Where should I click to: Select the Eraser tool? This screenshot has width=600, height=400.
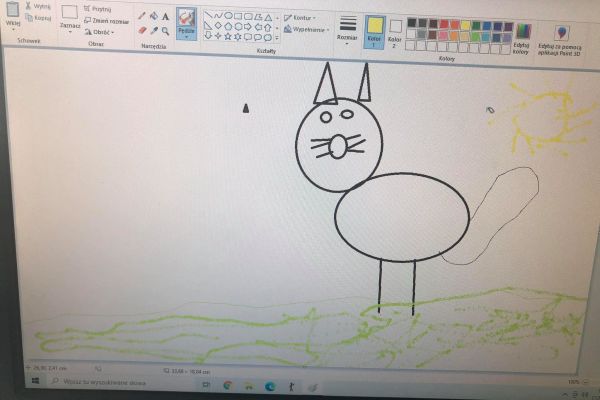tap(142, 31)
